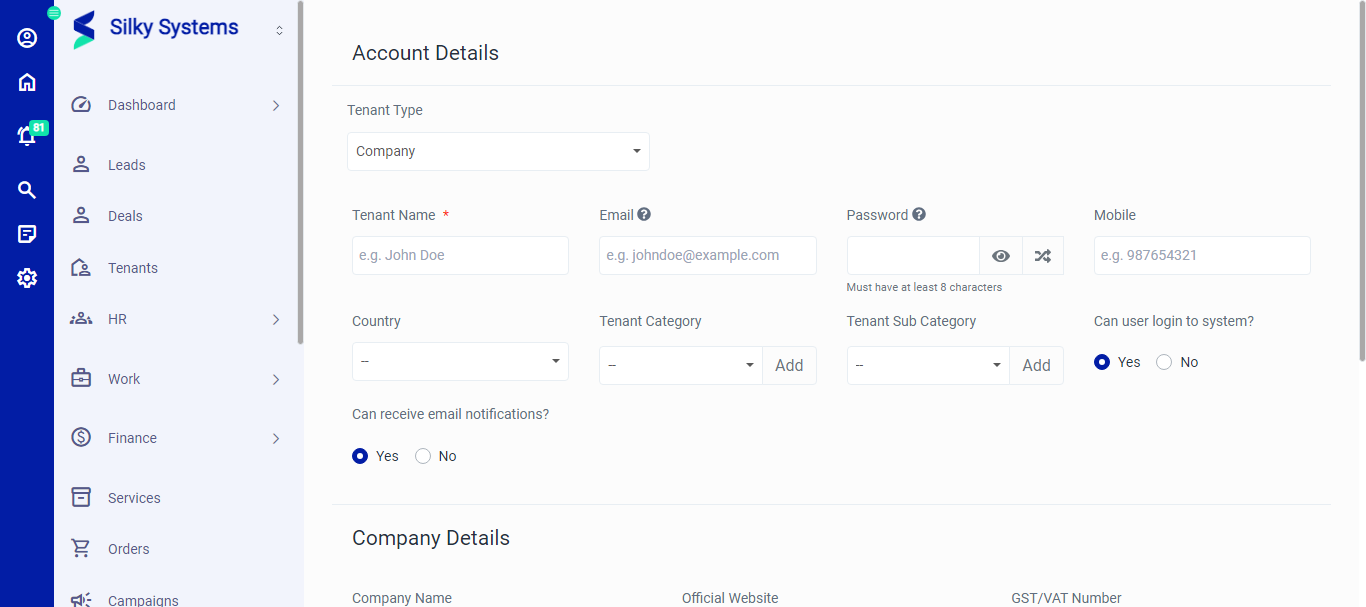This screenshot has height=607, width=1366.
Task: Go to the Tenants section
Action: (x=131, y=267)
